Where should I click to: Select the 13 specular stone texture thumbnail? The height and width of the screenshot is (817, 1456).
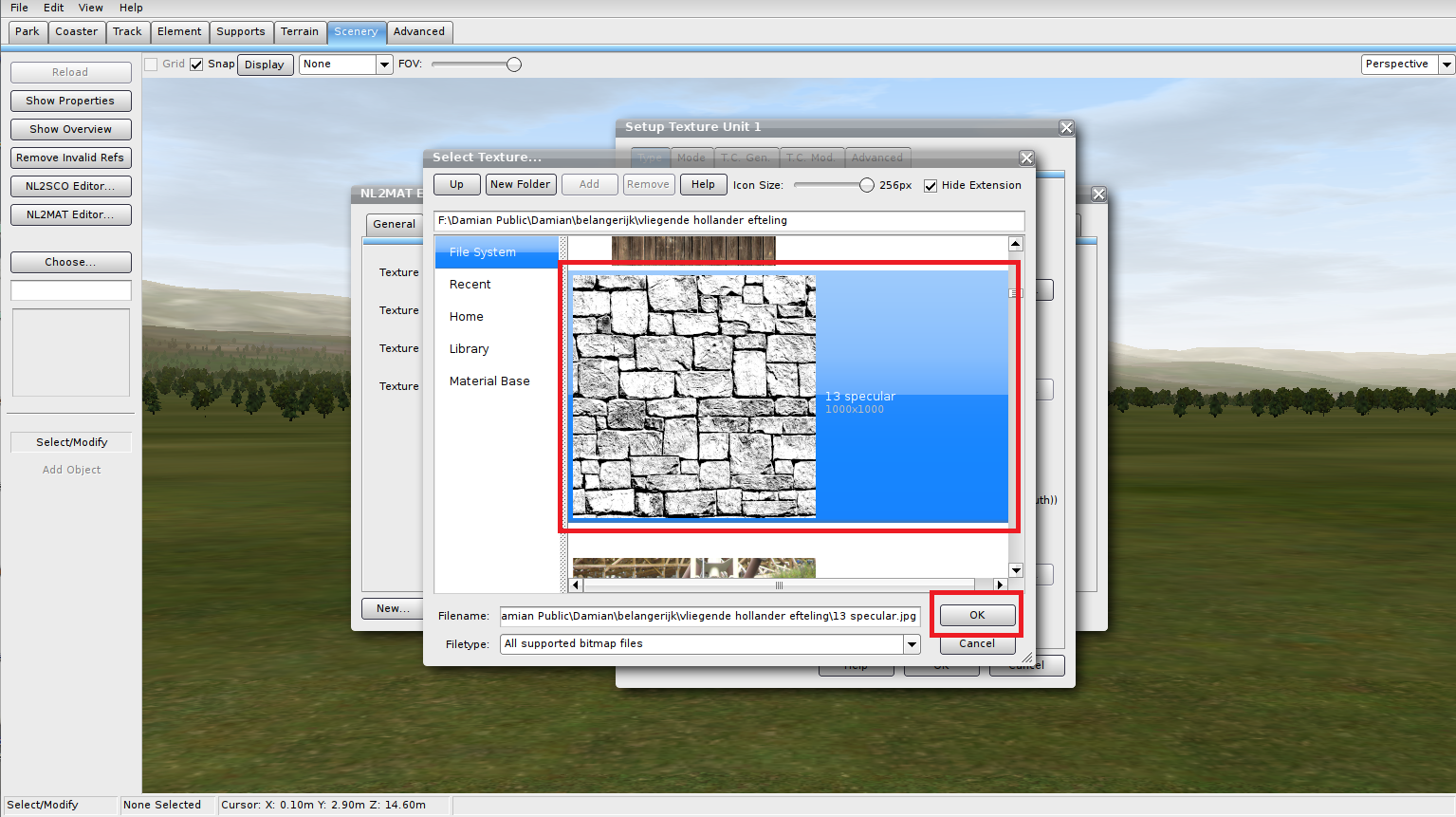[693, 396]
